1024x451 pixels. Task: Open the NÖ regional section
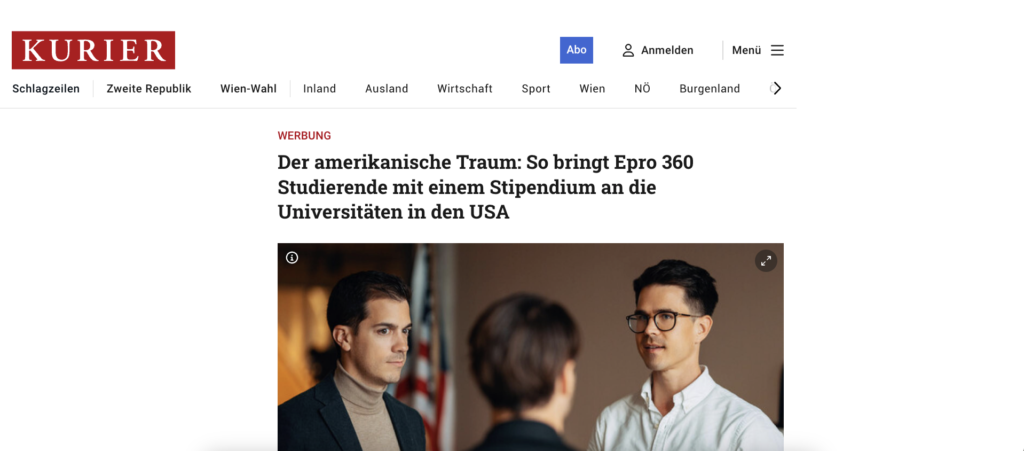(642, 89)
